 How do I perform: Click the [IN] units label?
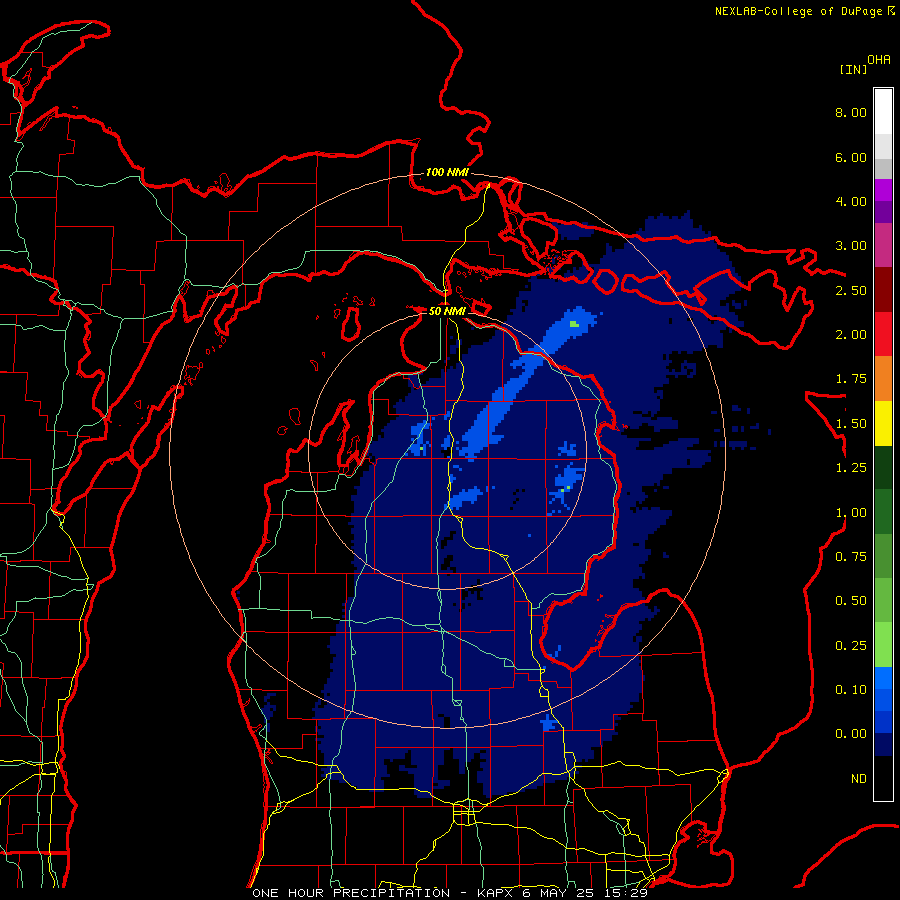(x=854, y=69)
